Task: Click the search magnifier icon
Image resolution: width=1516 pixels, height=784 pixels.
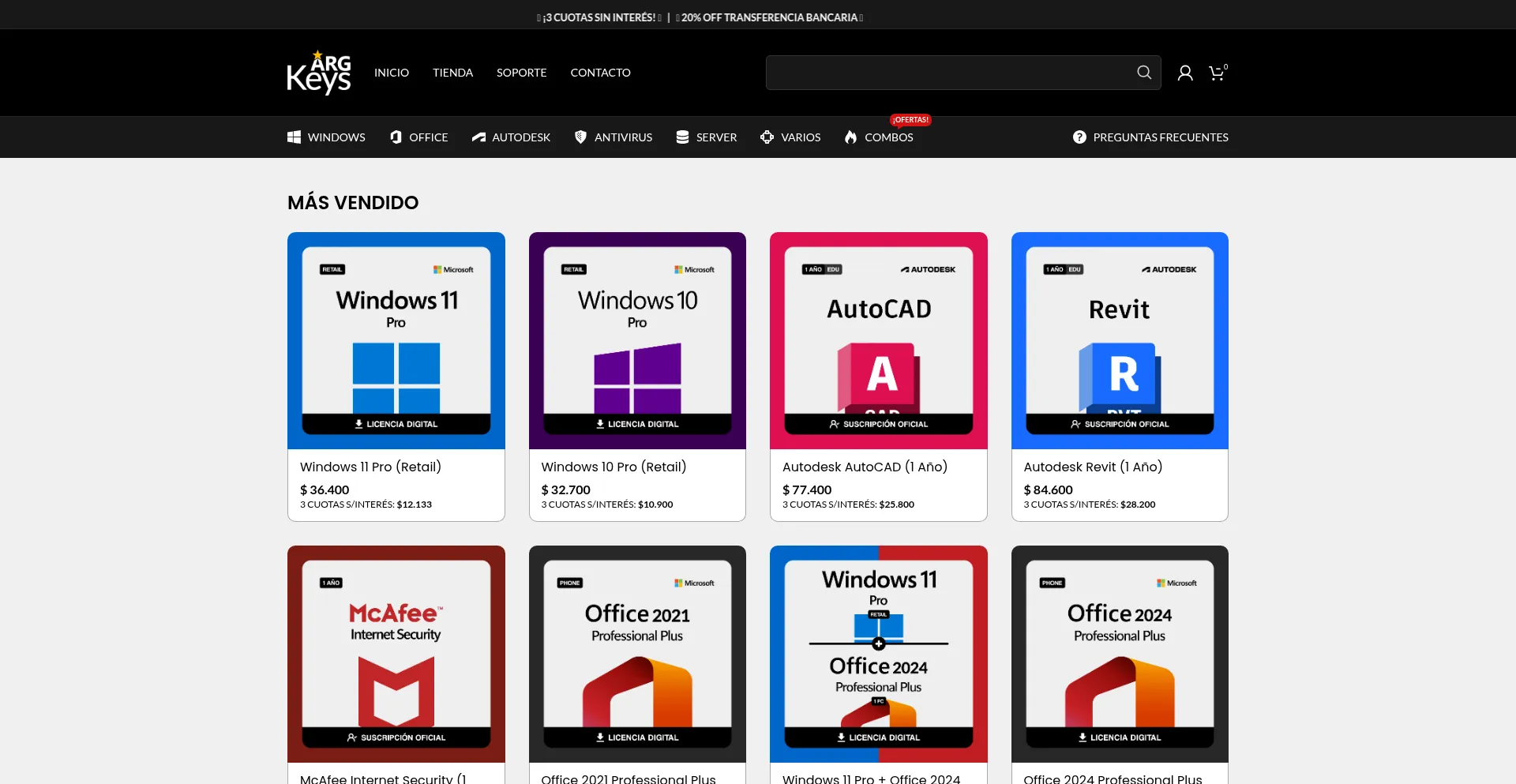Action: tap(1143, 73)
